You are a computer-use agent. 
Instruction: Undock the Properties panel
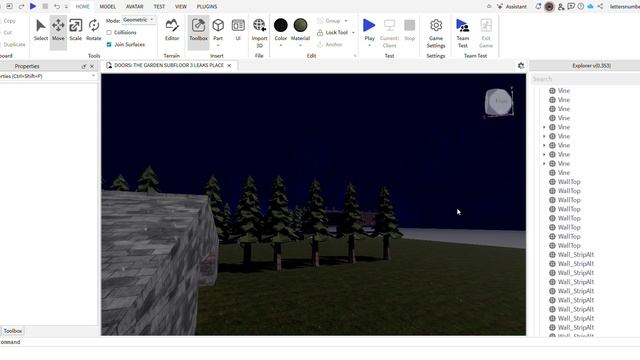[84, 66]
